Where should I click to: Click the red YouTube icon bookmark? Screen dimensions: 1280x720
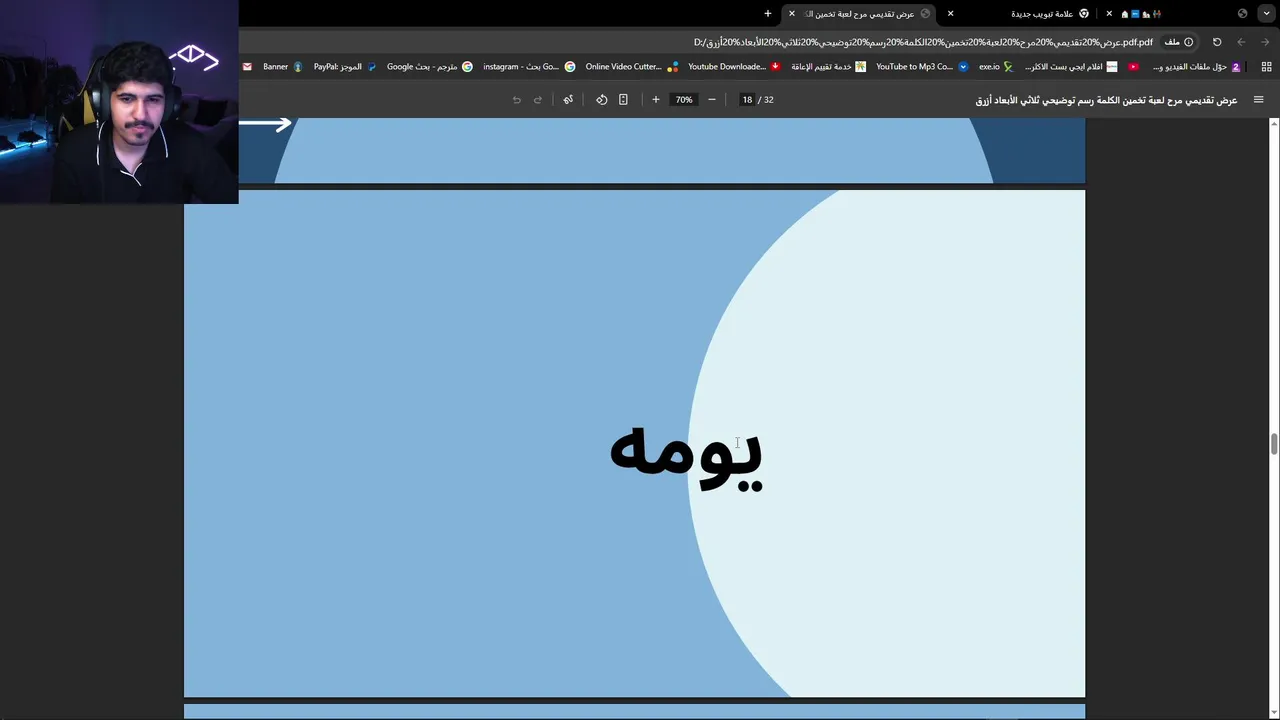pyautogui.click(x=1133, y=67)
